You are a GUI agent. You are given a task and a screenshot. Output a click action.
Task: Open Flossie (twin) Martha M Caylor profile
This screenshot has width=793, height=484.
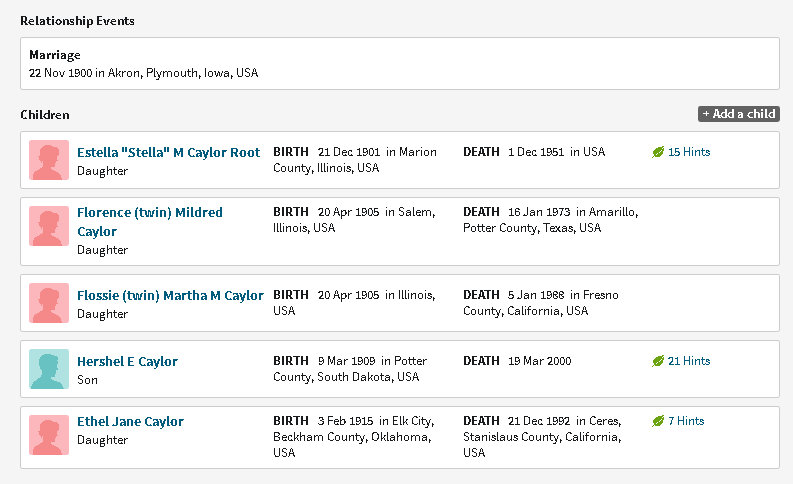point(170,295)
